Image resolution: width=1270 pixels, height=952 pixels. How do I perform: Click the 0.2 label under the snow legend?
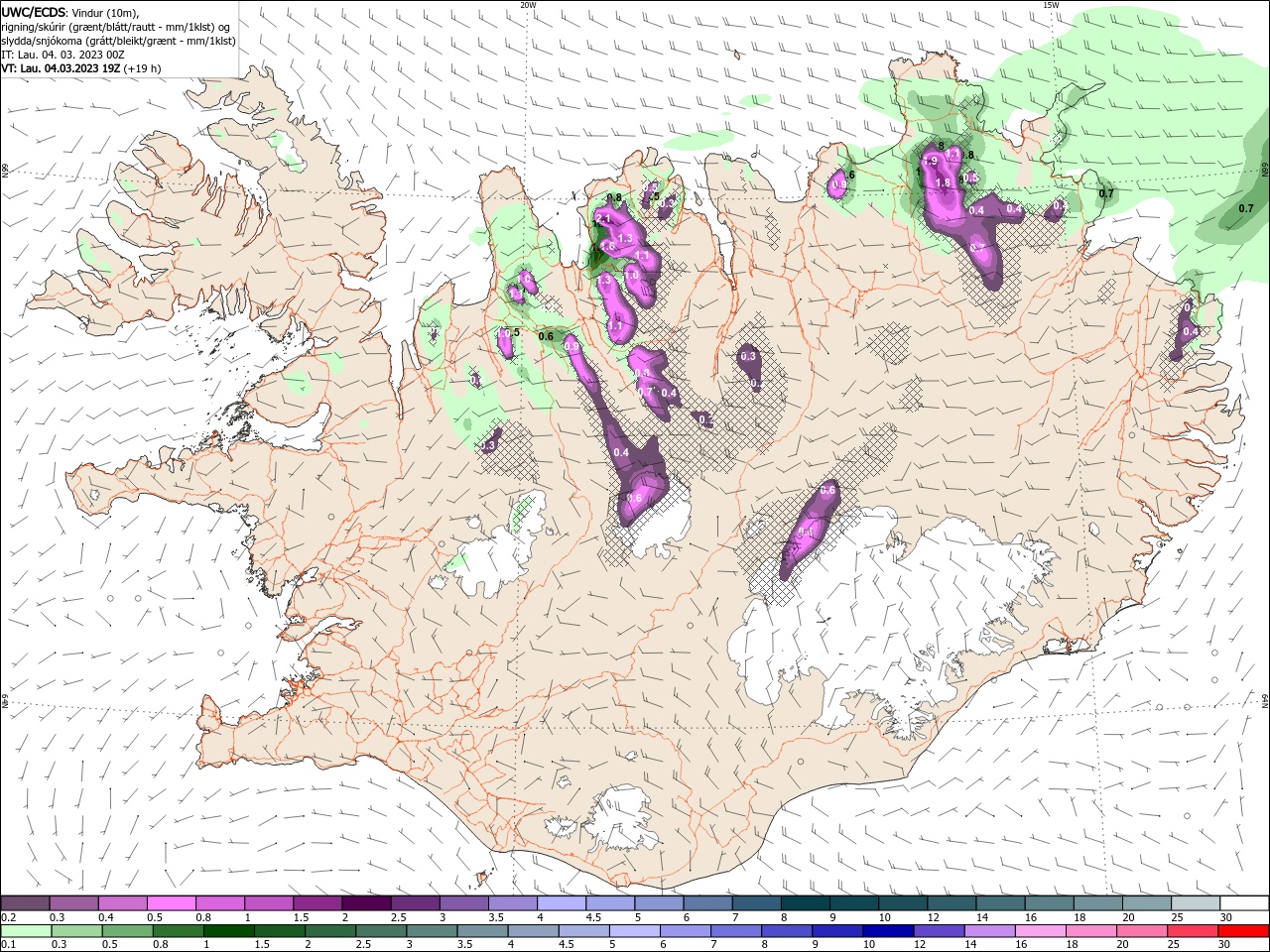point(8,917)
